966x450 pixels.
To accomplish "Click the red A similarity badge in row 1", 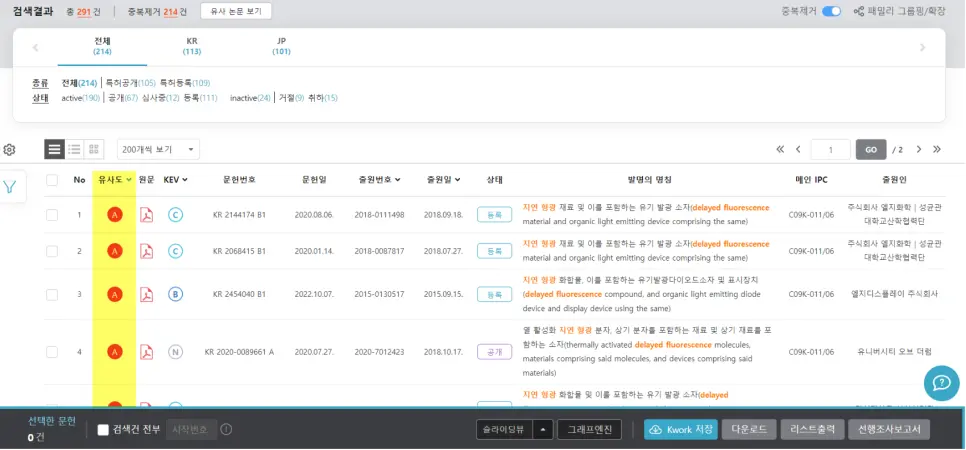I will coord(114,215).
